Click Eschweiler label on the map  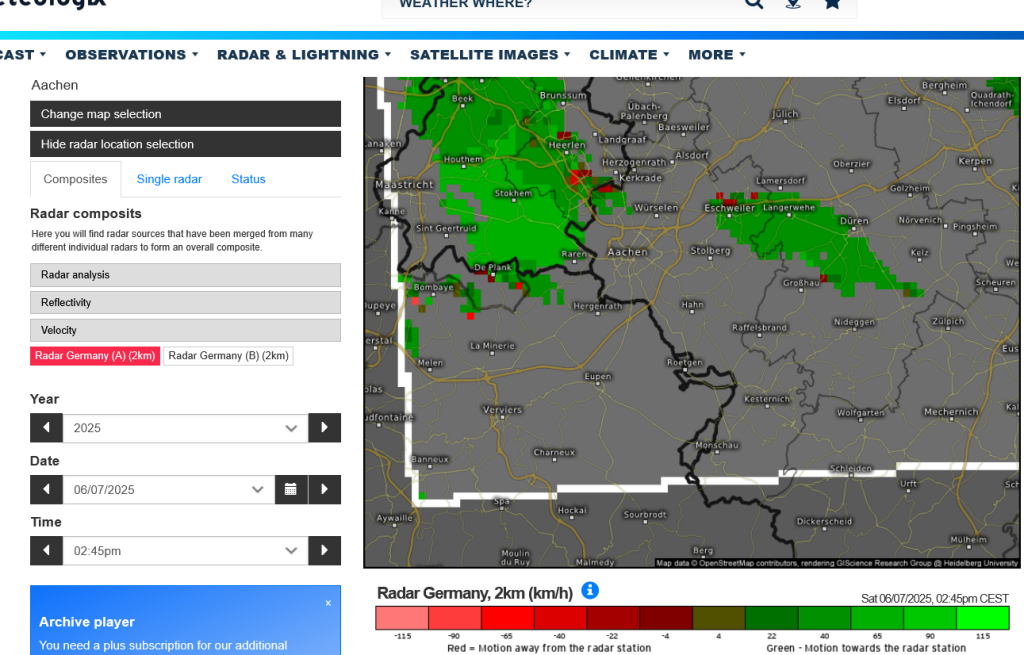tap(729, 208)
